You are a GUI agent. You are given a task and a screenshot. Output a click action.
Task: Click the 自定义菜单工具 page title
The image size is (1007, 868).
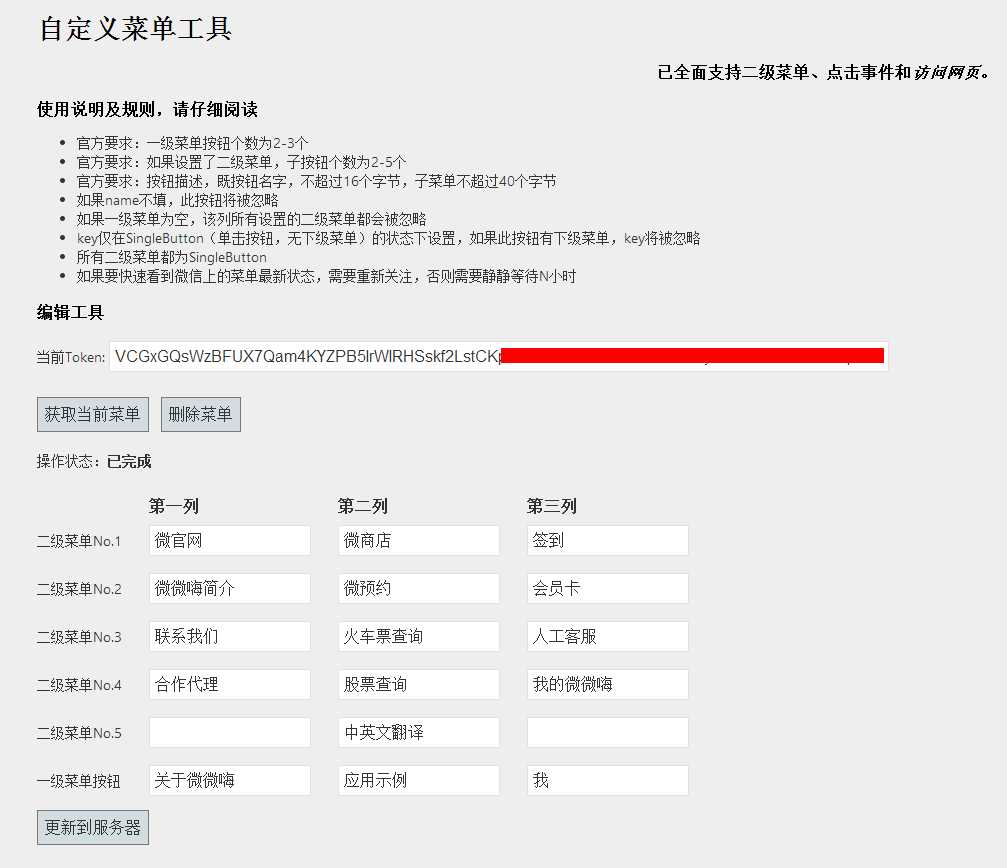point(136,29)
